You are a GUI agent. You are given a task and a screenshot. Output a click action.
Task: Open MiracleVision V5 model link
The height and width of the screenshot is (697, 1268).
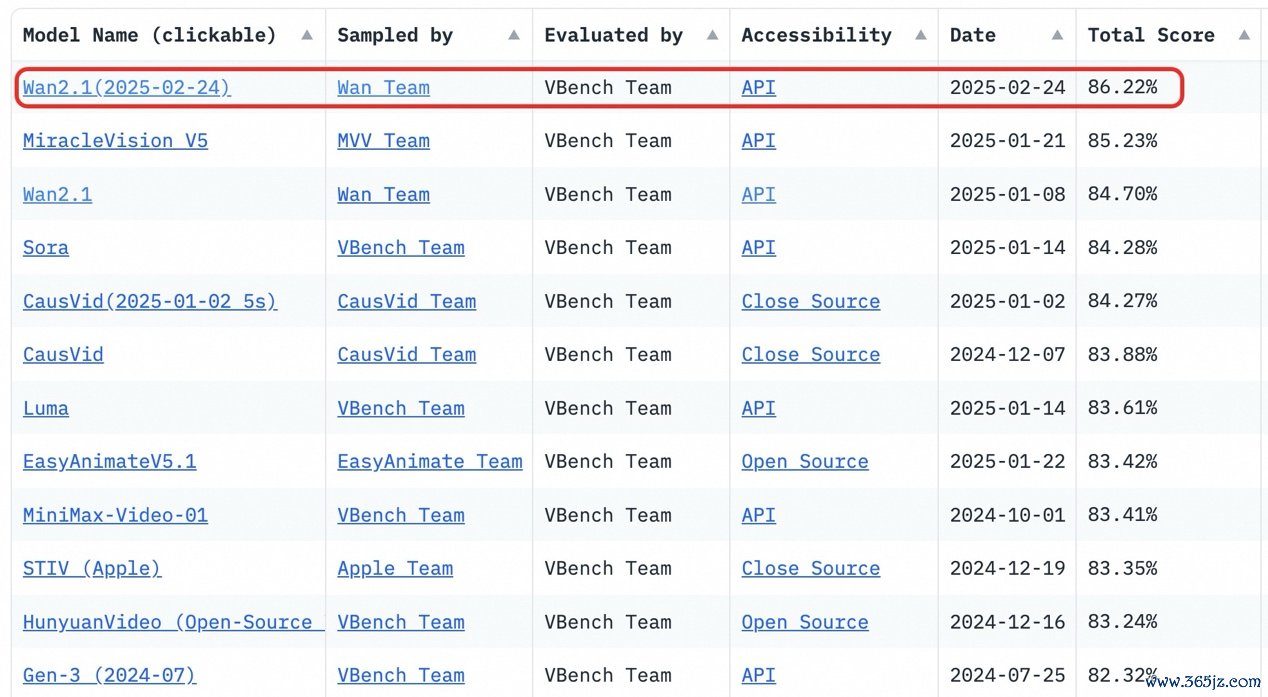pyautogui.click(x=115, y=141)
